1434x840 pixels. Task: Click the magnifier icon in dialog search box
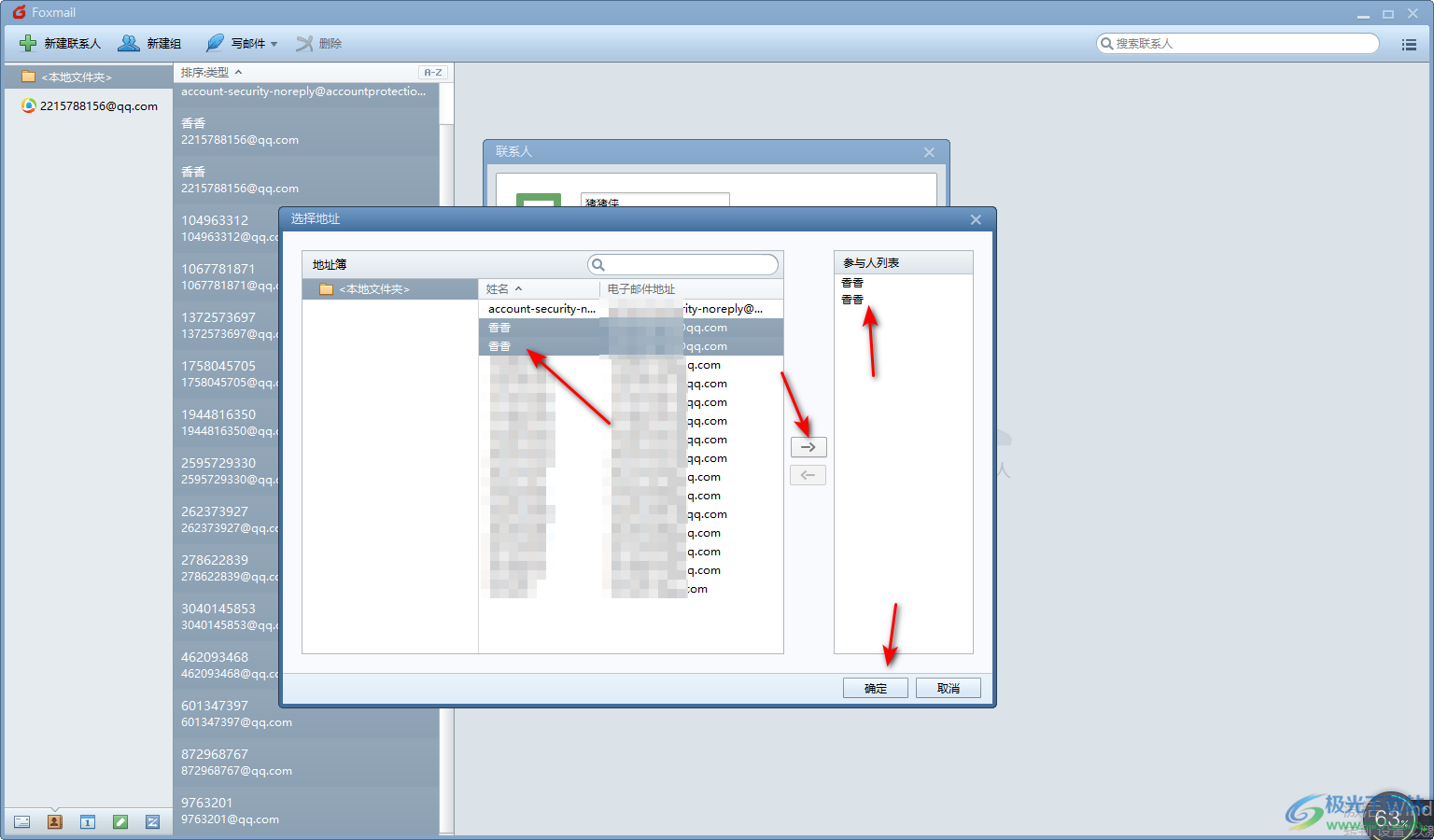click(x=598, y=264)
